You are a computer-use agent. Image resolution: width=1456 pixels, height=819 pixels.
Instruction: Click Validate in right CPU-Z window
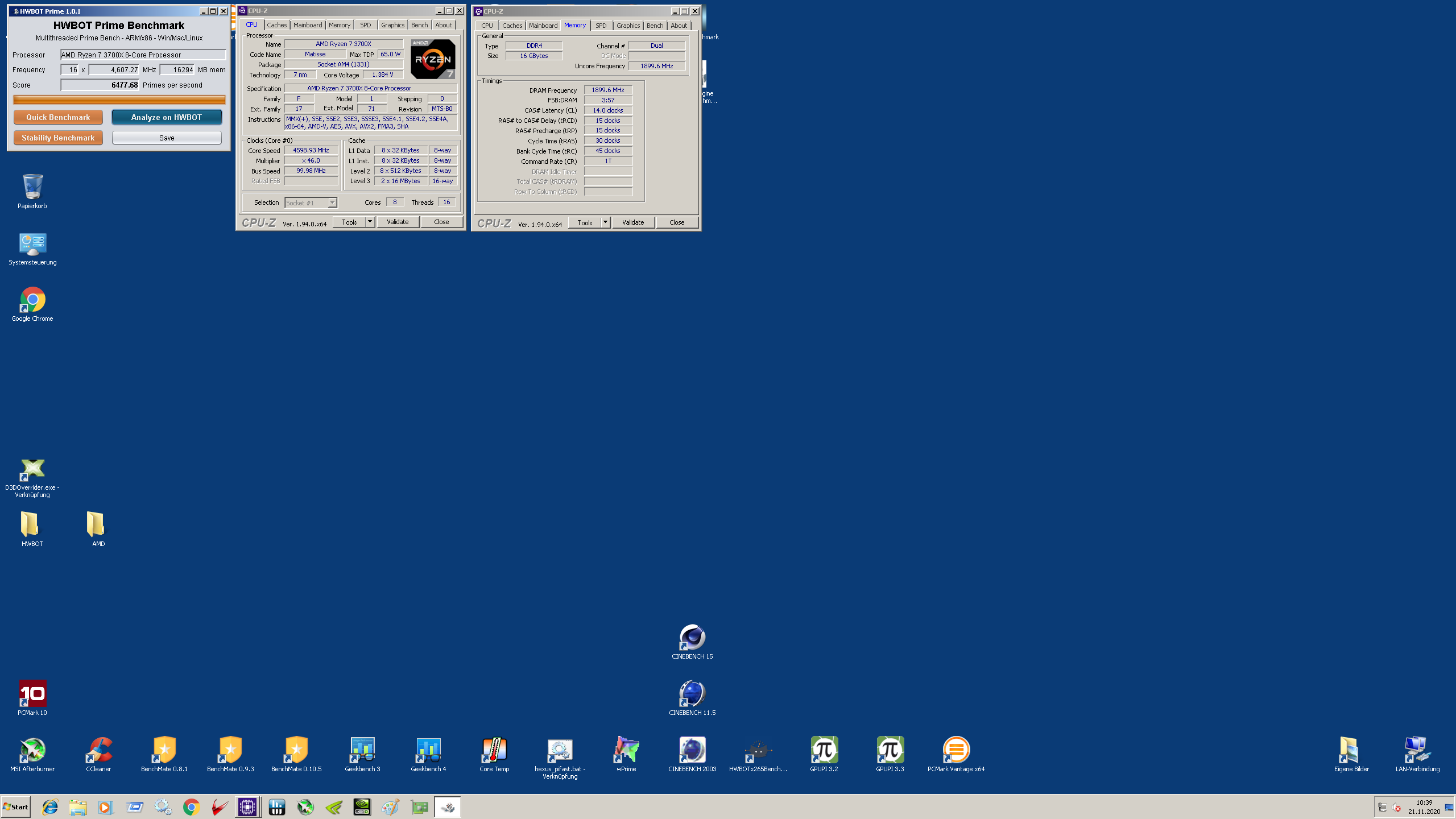633,222
